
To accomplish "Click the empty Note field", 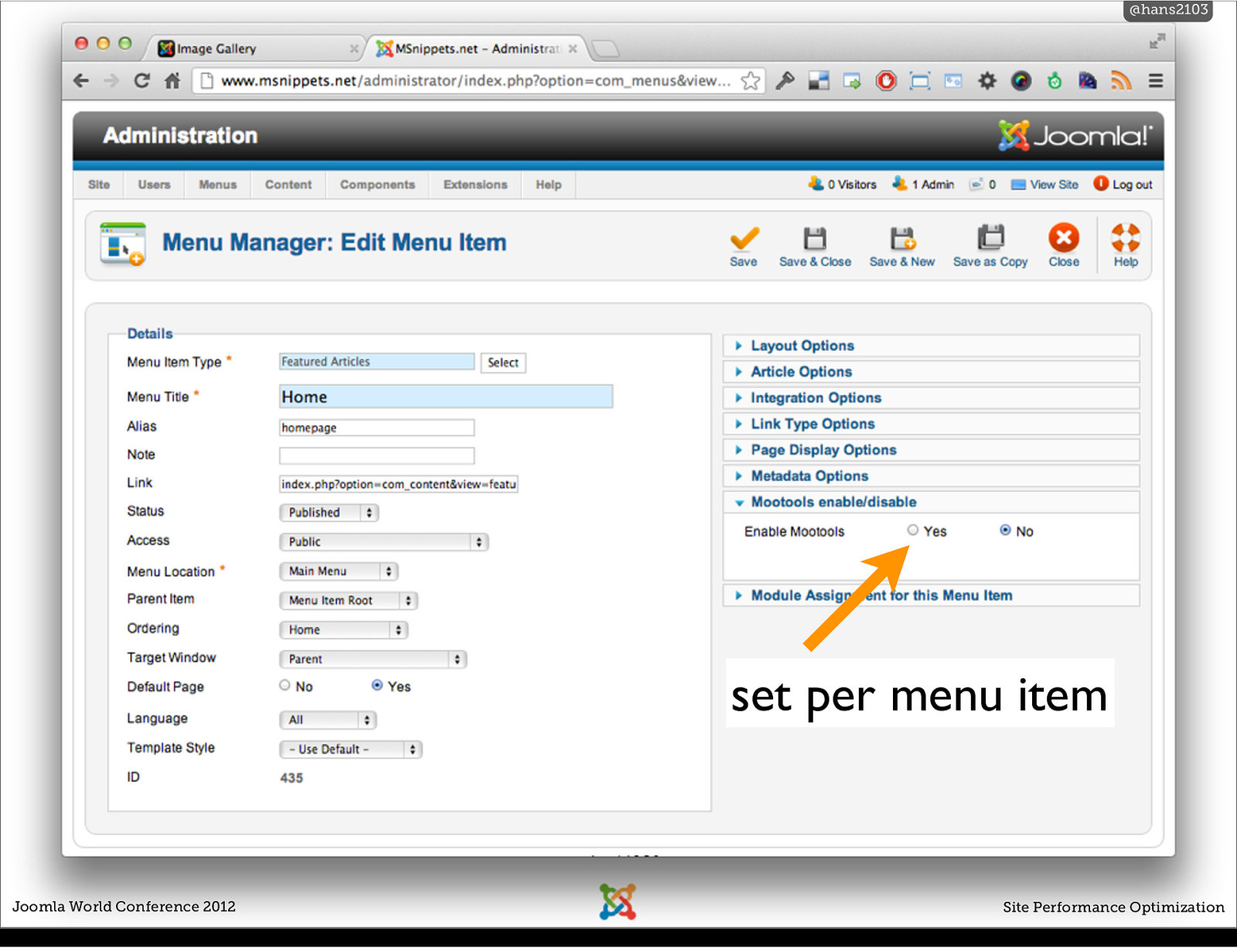I will (377, 456).
